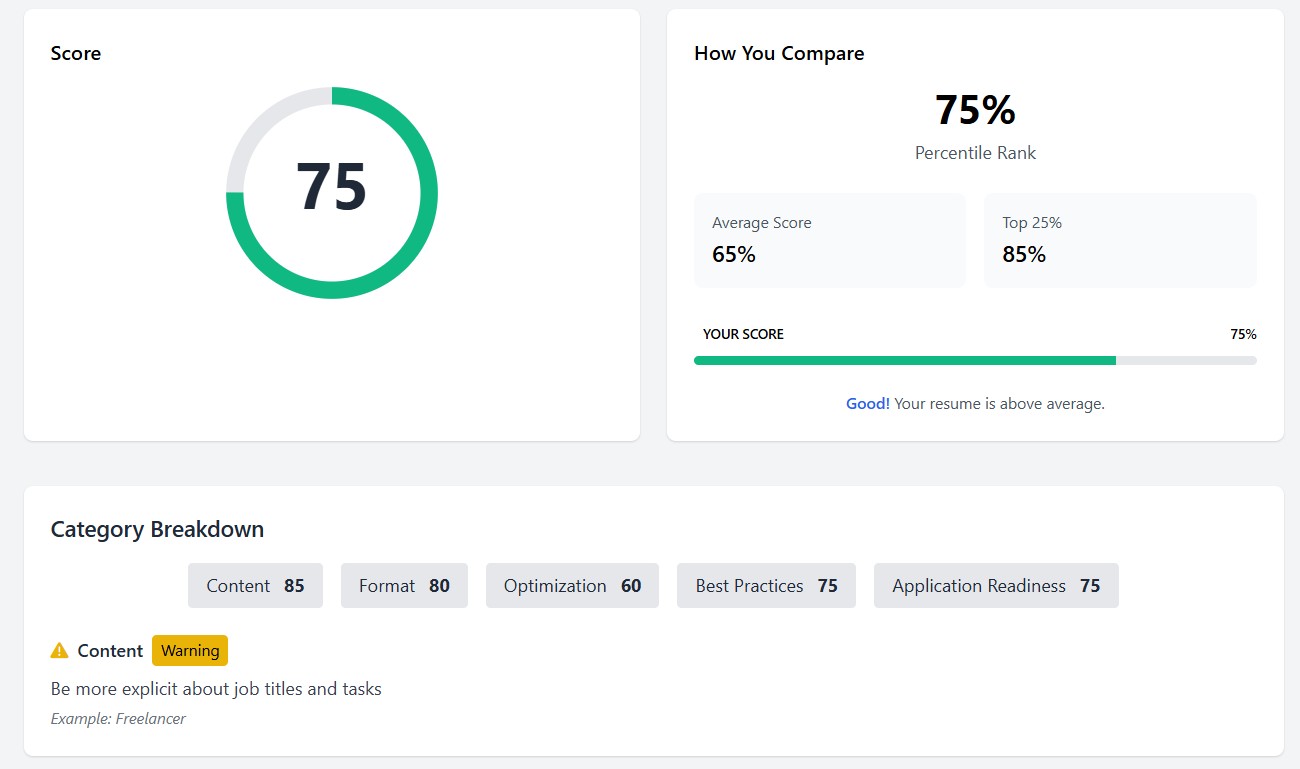Click the How You Compare heading
Screen dimensions: 1300x769
(779, 53)
